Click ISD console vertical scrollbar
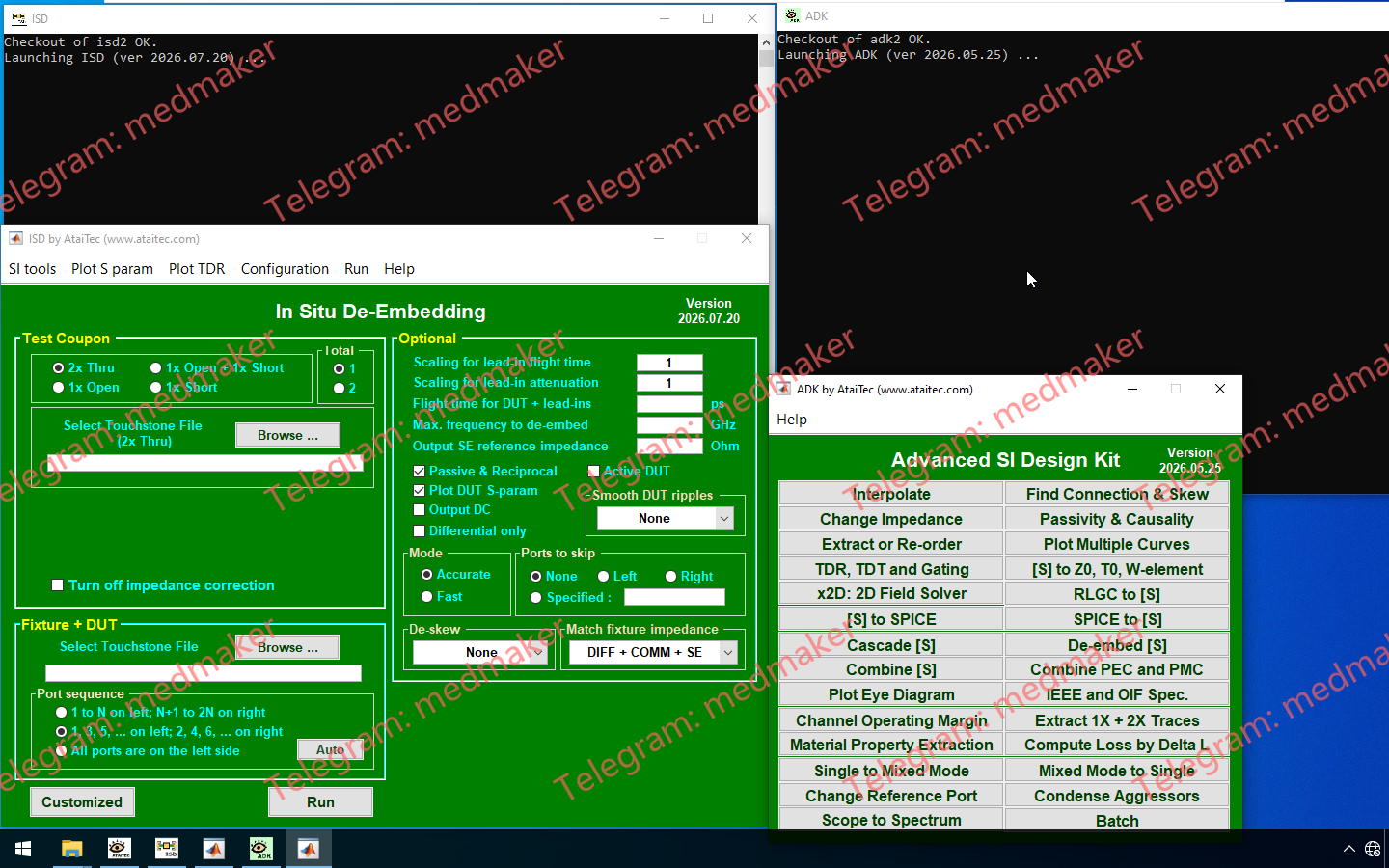The width and height of the screenshot is (1389, 868). point(766,129)
